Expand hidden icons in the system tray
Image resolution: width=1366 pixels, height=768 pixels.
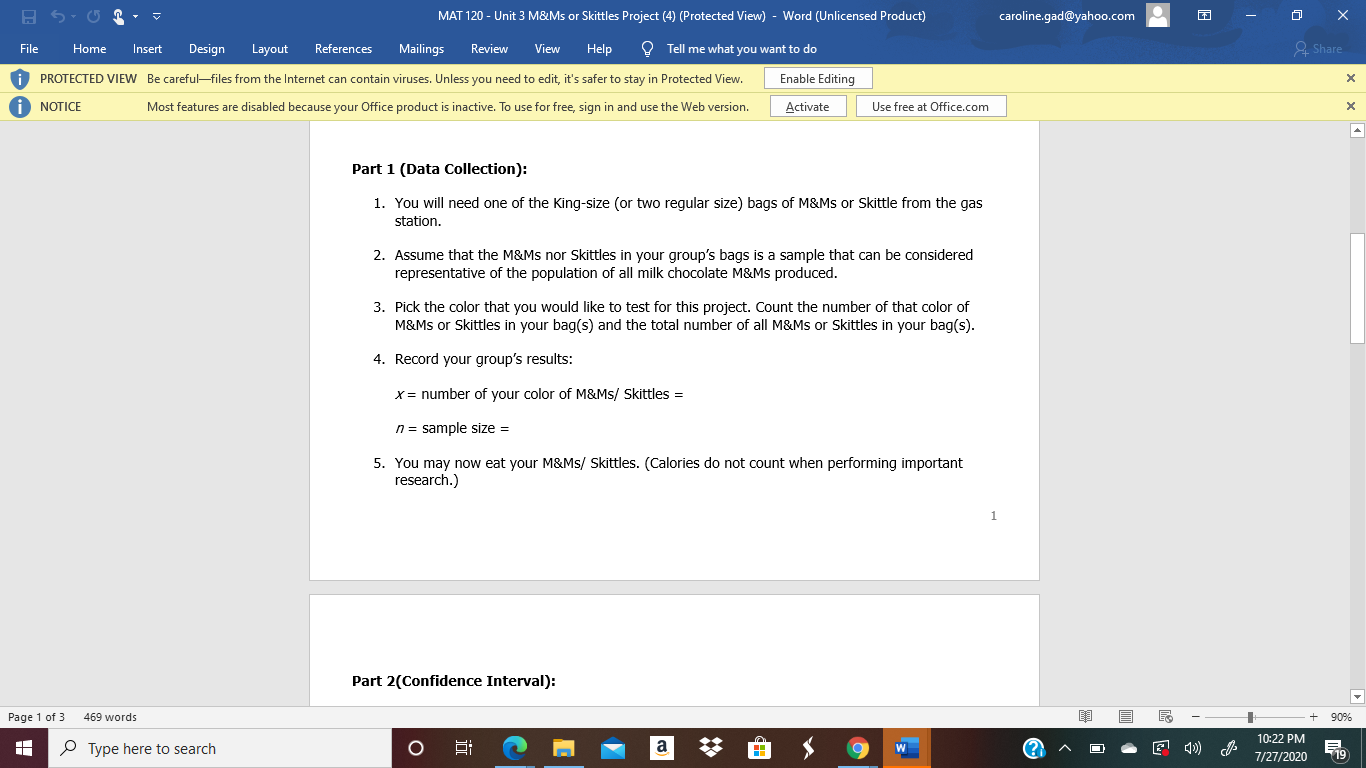click(x=1065, y=747)
